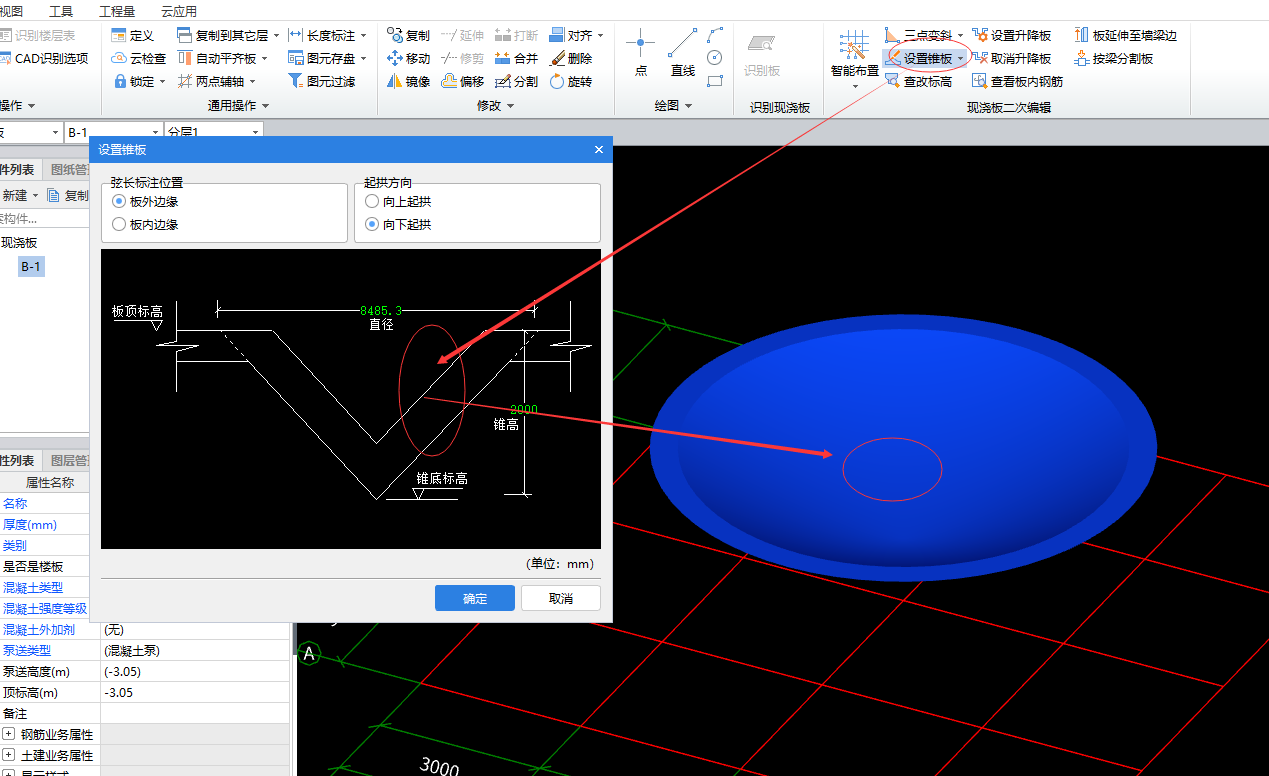Click the 删除 delete tool

coord(570,58)
